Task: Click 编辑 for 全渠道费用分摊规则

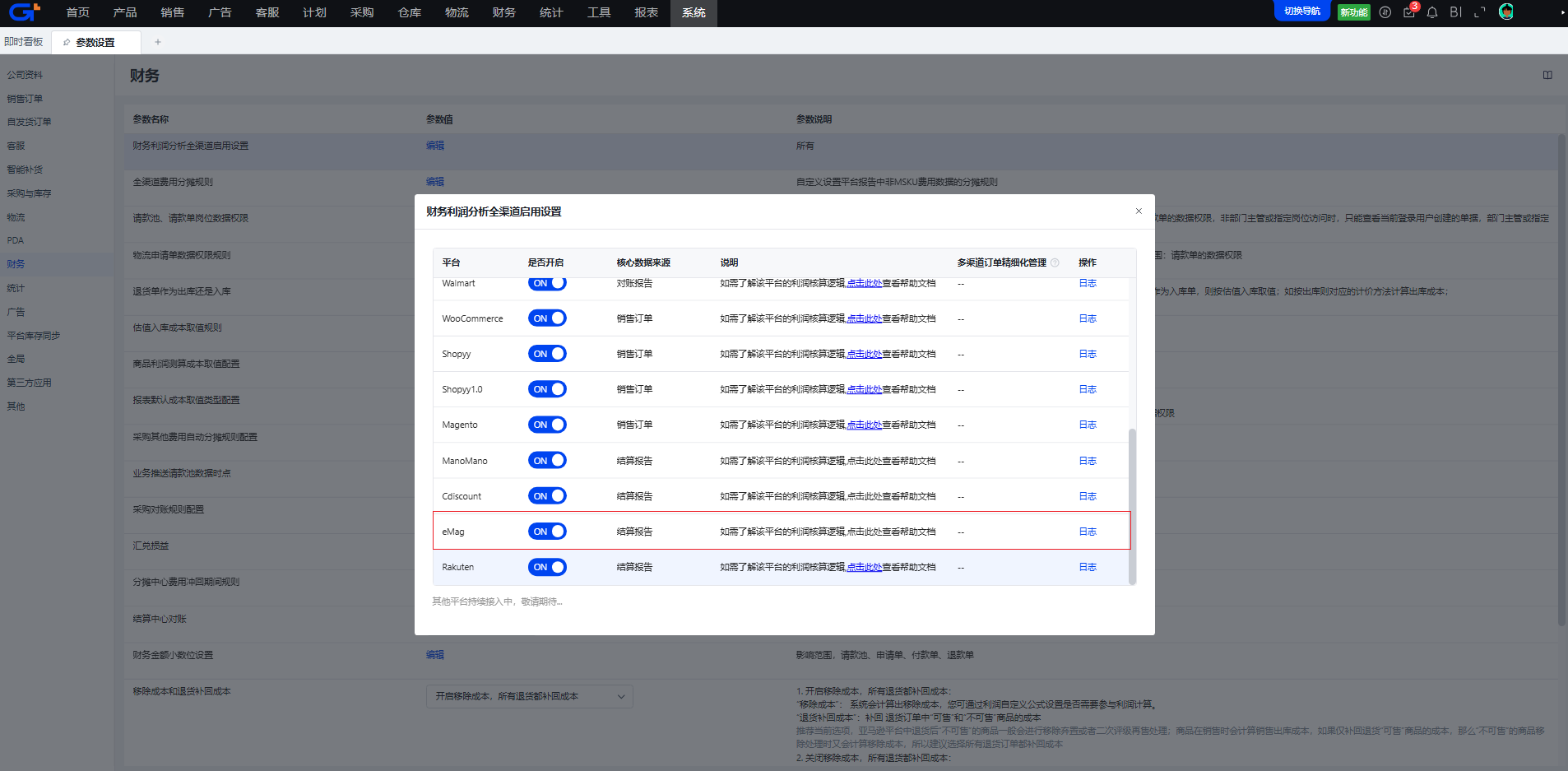Action: tap(435, 182)
